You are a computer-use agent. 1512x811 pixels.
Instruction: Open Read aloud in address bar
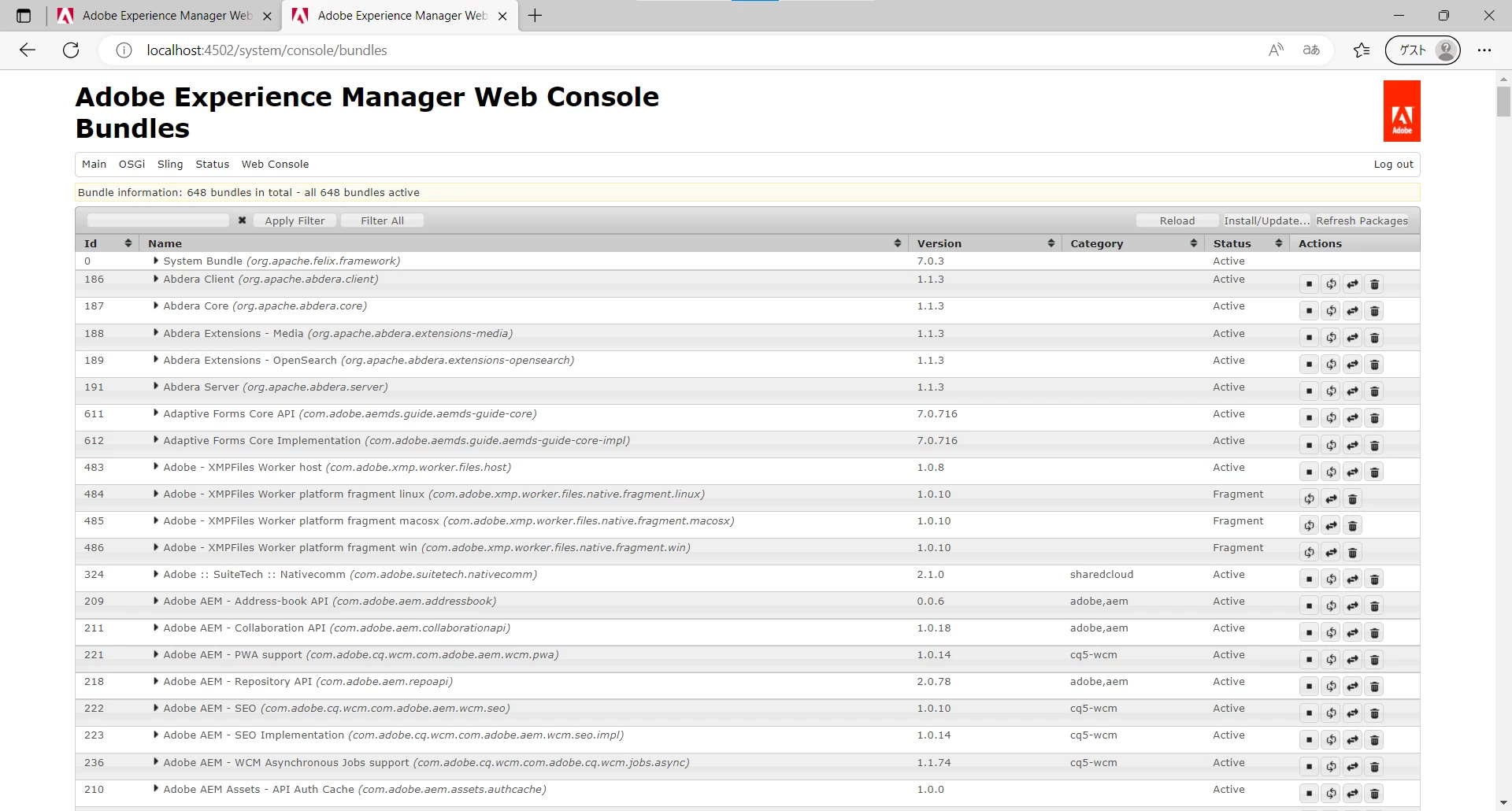click(x=1276, y=50)
